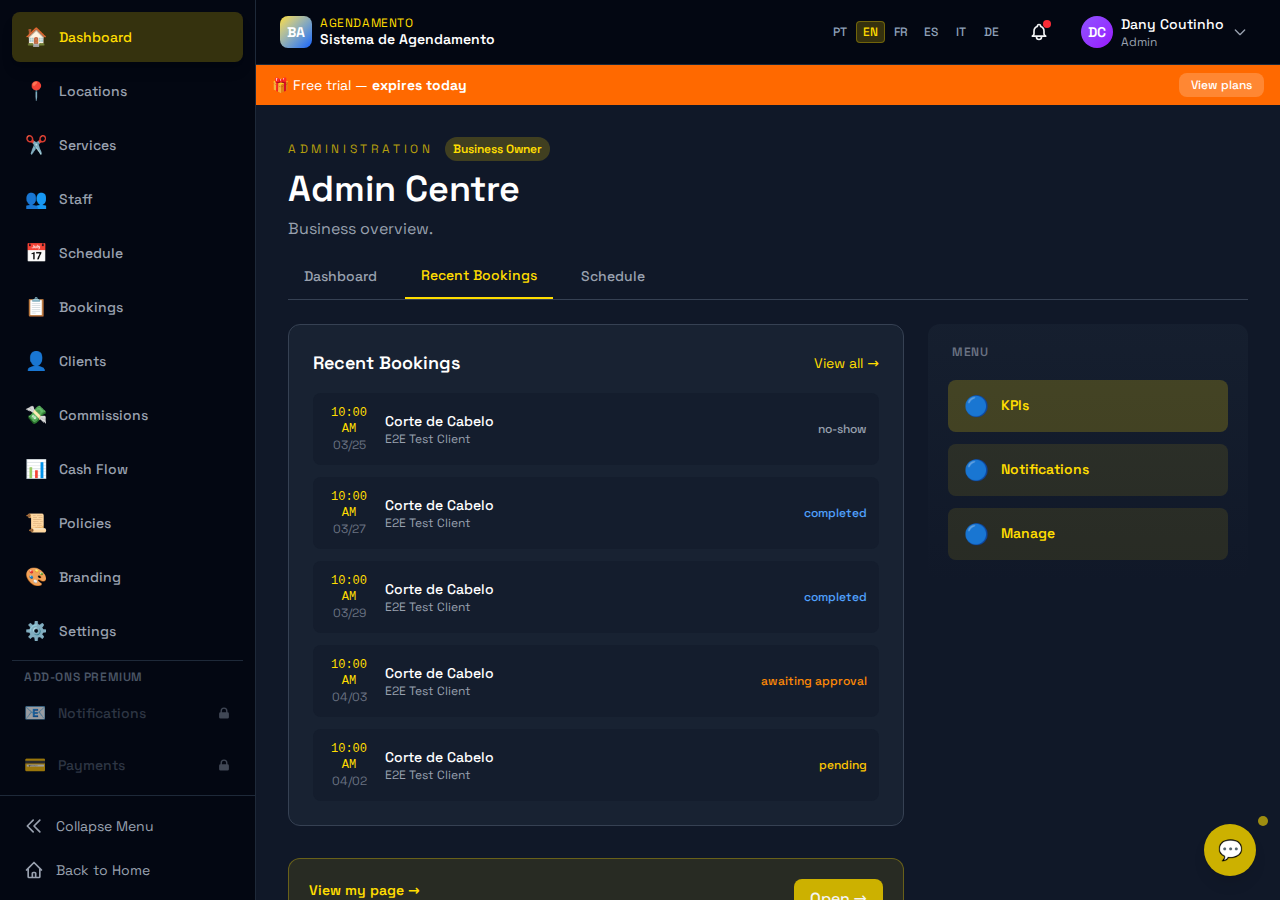Click the Branding palette icon
Screen dimensions: 1280x900
click(x=36, y=577)
